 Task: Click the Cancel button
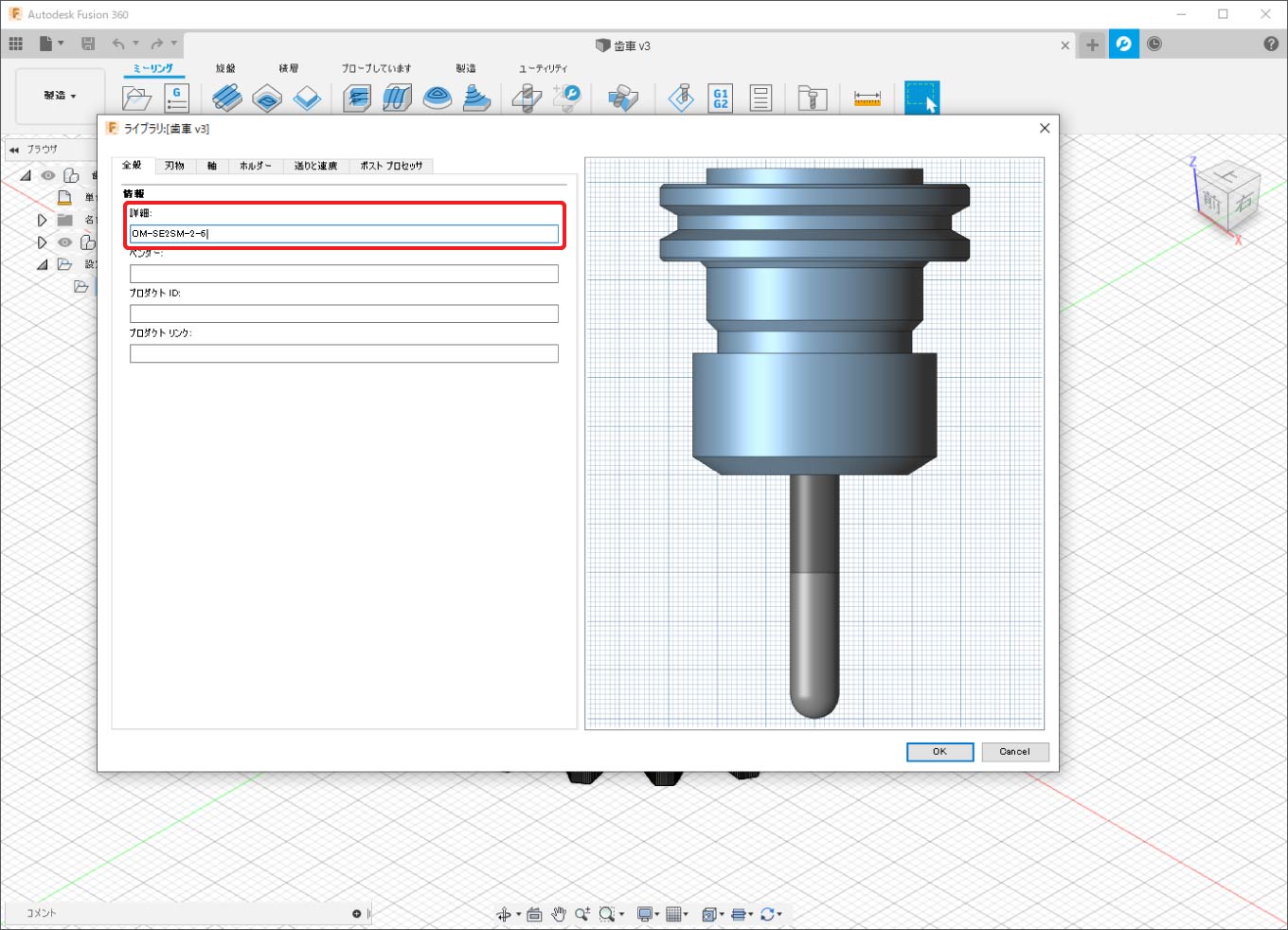1014,752
